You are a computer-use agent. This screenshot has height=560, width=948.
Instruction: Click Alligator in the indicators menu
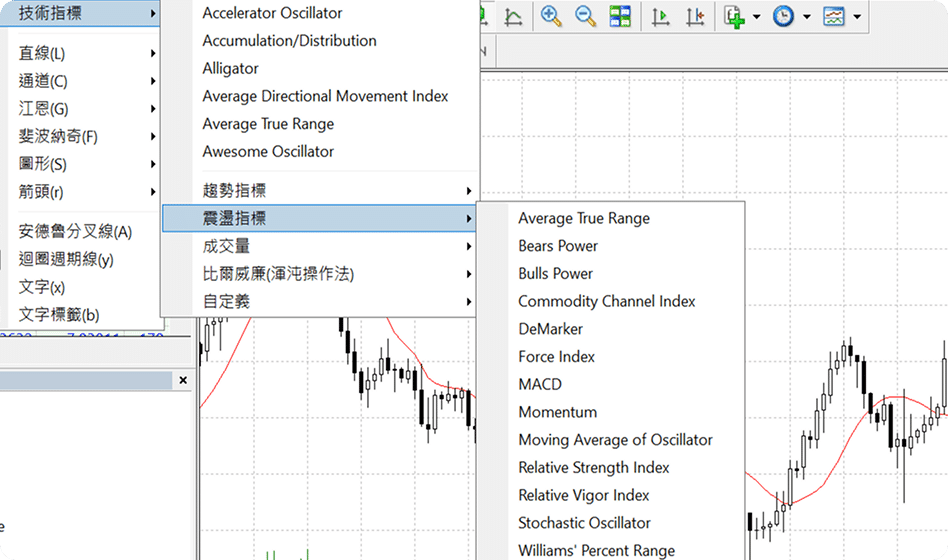tap(230, 68)
